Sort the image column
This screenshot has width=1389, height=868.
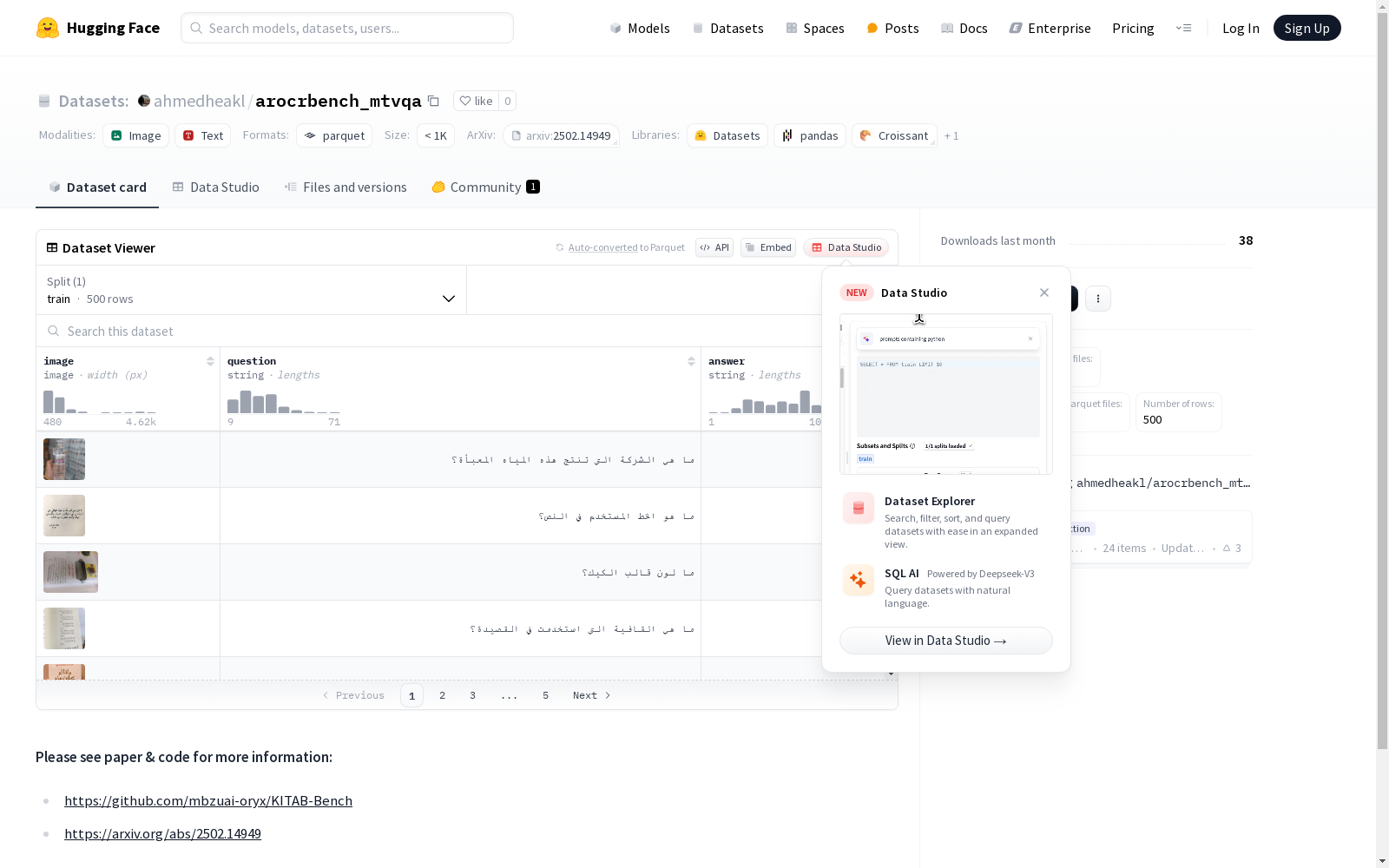coord(210,361)
